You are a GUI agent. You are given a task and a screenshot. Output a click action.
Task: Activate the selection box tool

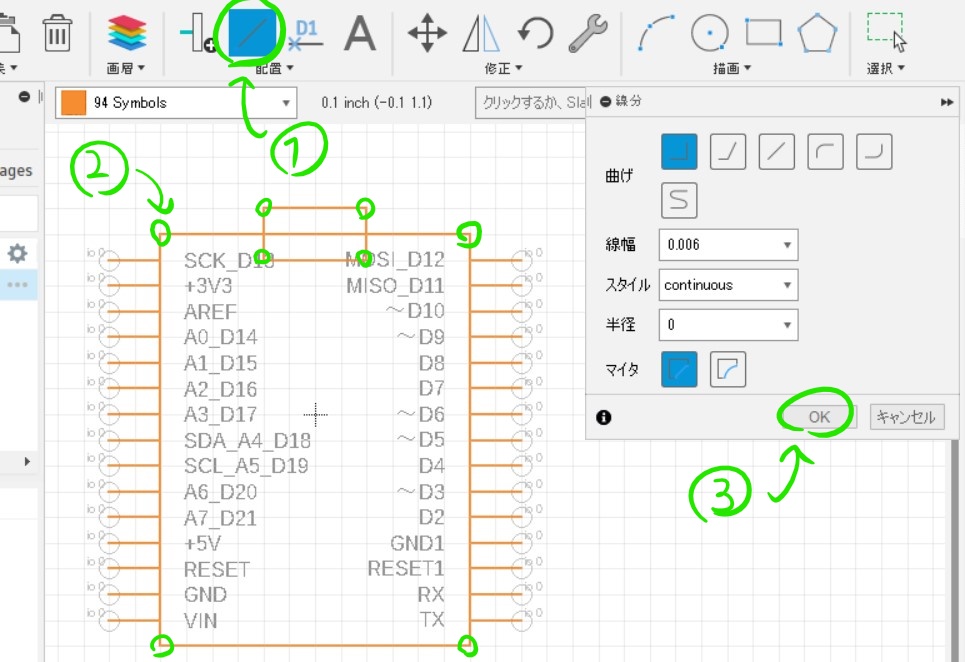tap(887, 32)
